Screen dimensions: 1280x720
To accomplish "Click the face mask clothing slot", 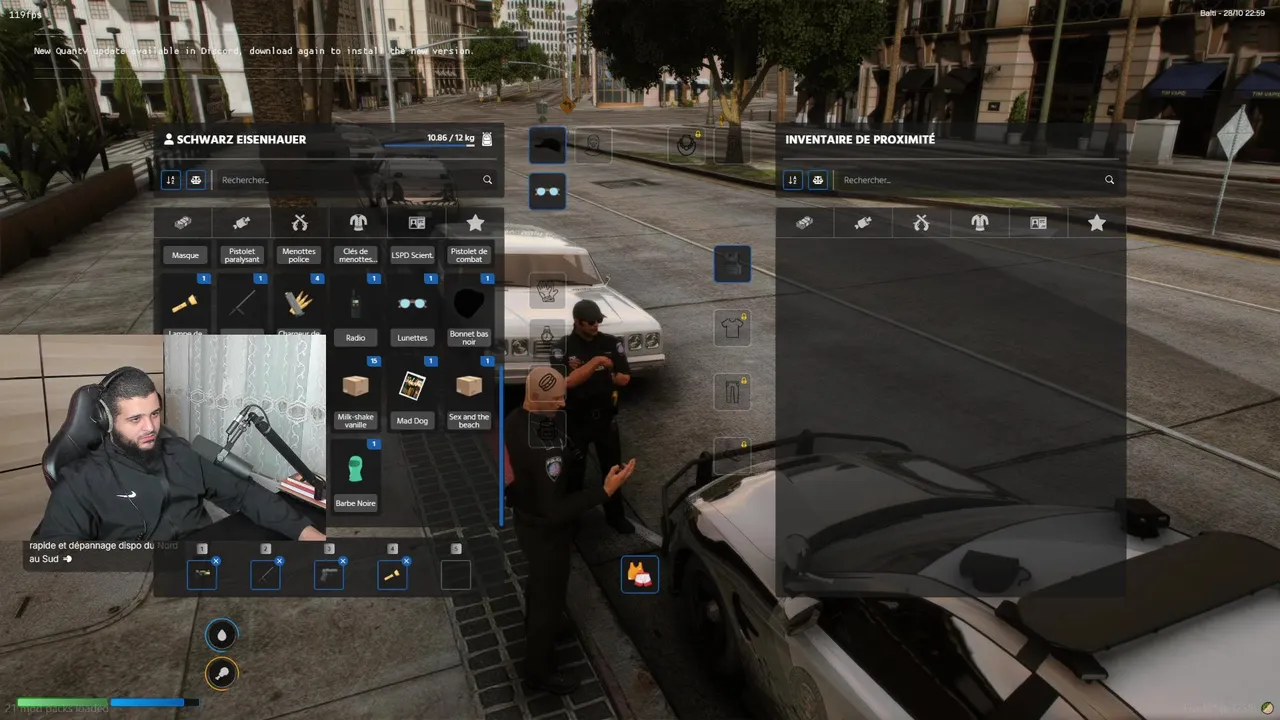I will (x=593, y=145).
